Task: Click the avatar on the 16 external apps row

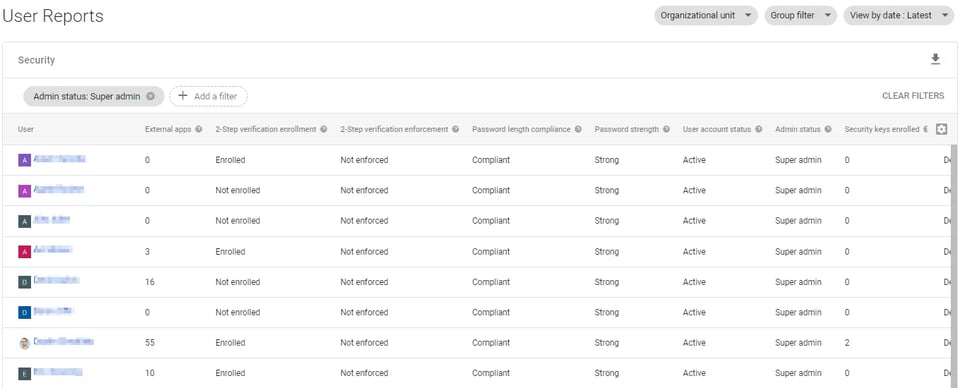Action: pyautogui.click(x=24, y=282)
